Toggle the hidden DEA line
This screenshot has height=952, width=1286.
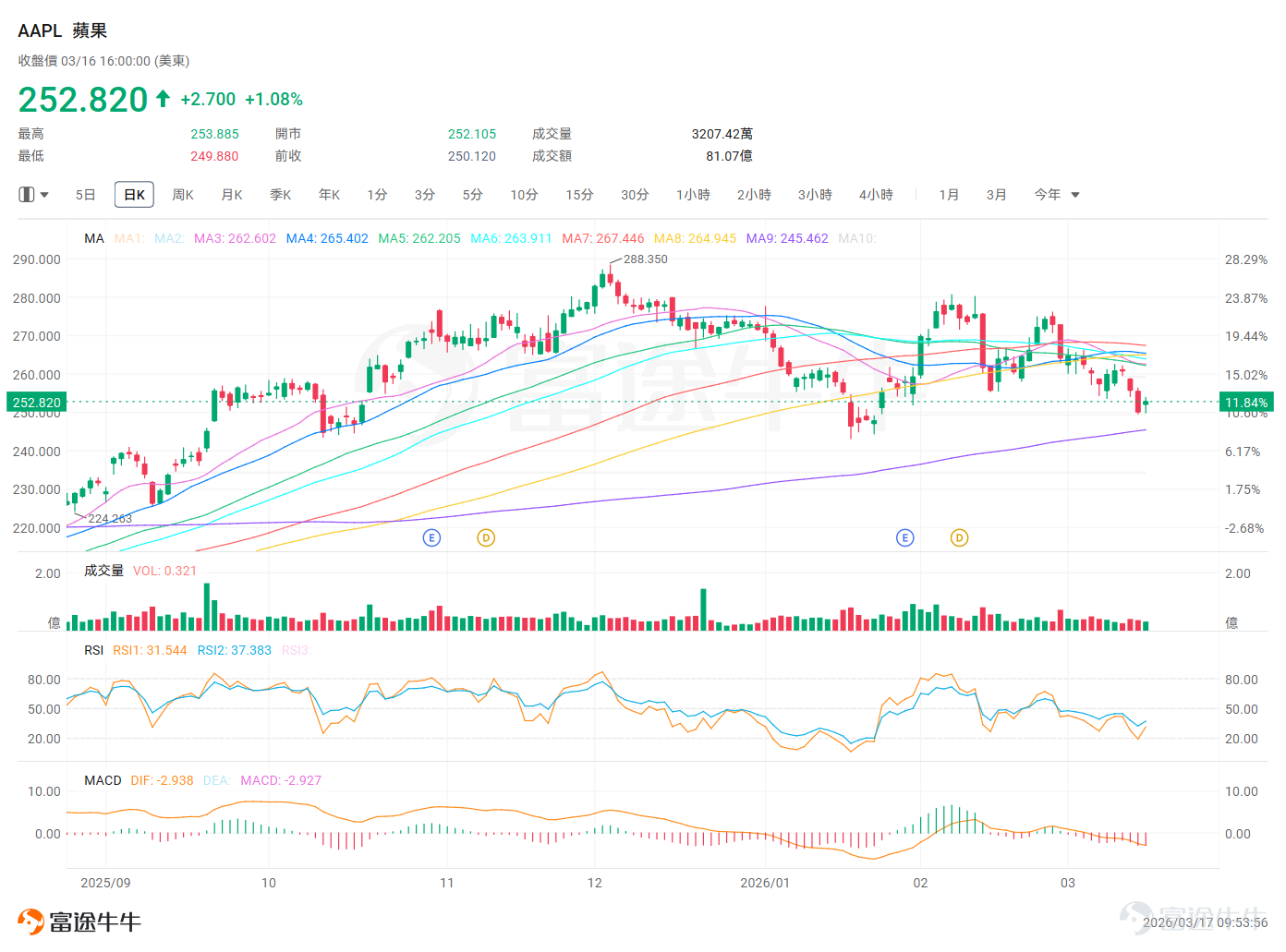pyautogui.click(x=217, y=780)
